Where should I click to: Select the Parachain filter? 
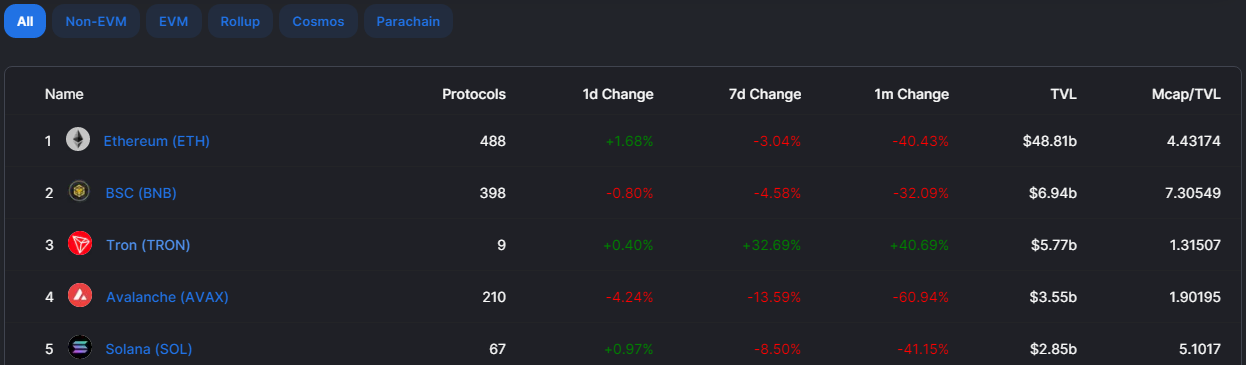pos(408,21)
